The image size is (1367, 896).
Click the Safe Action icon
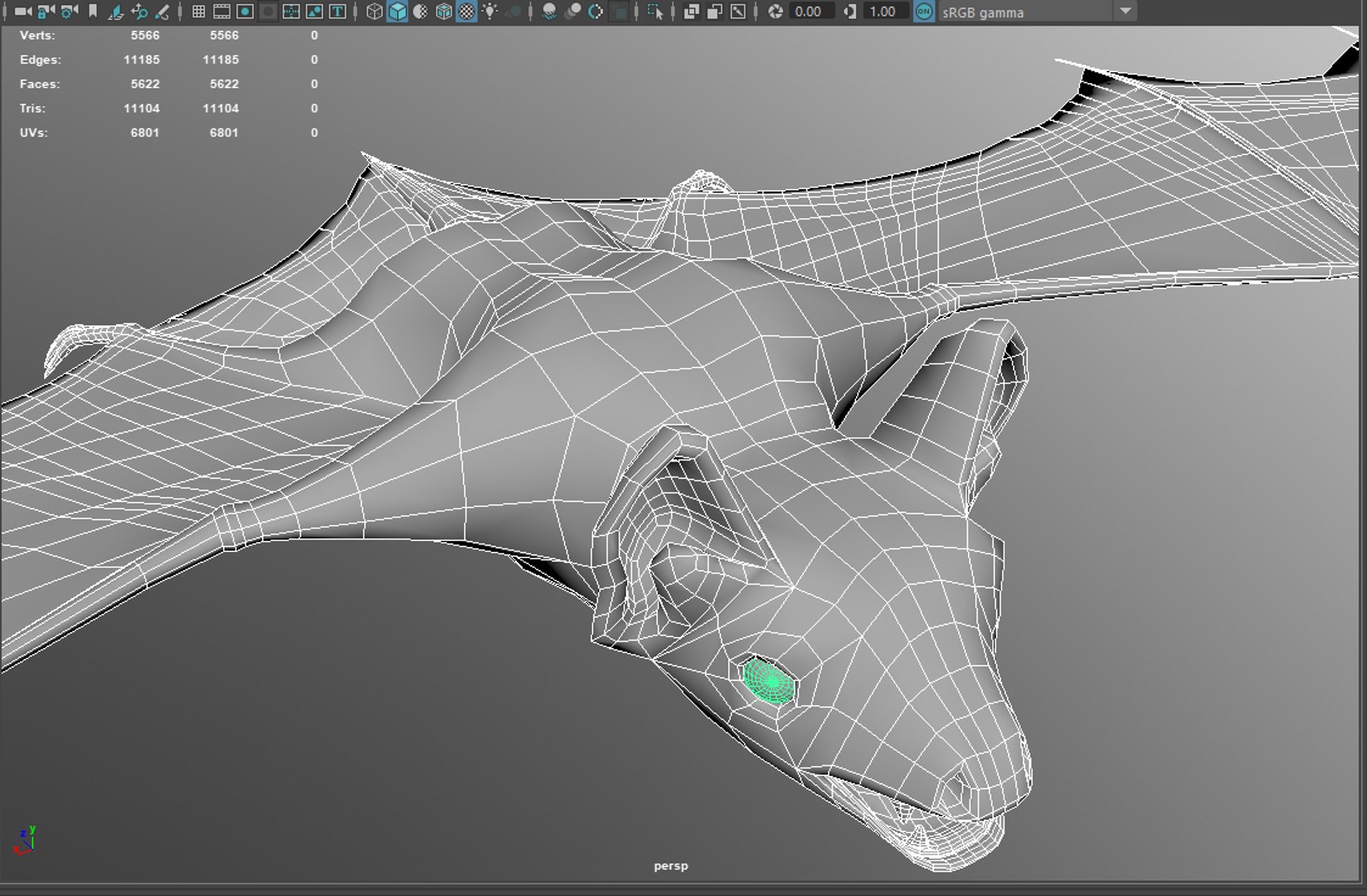pyautogui.click(x=314, y=12)
